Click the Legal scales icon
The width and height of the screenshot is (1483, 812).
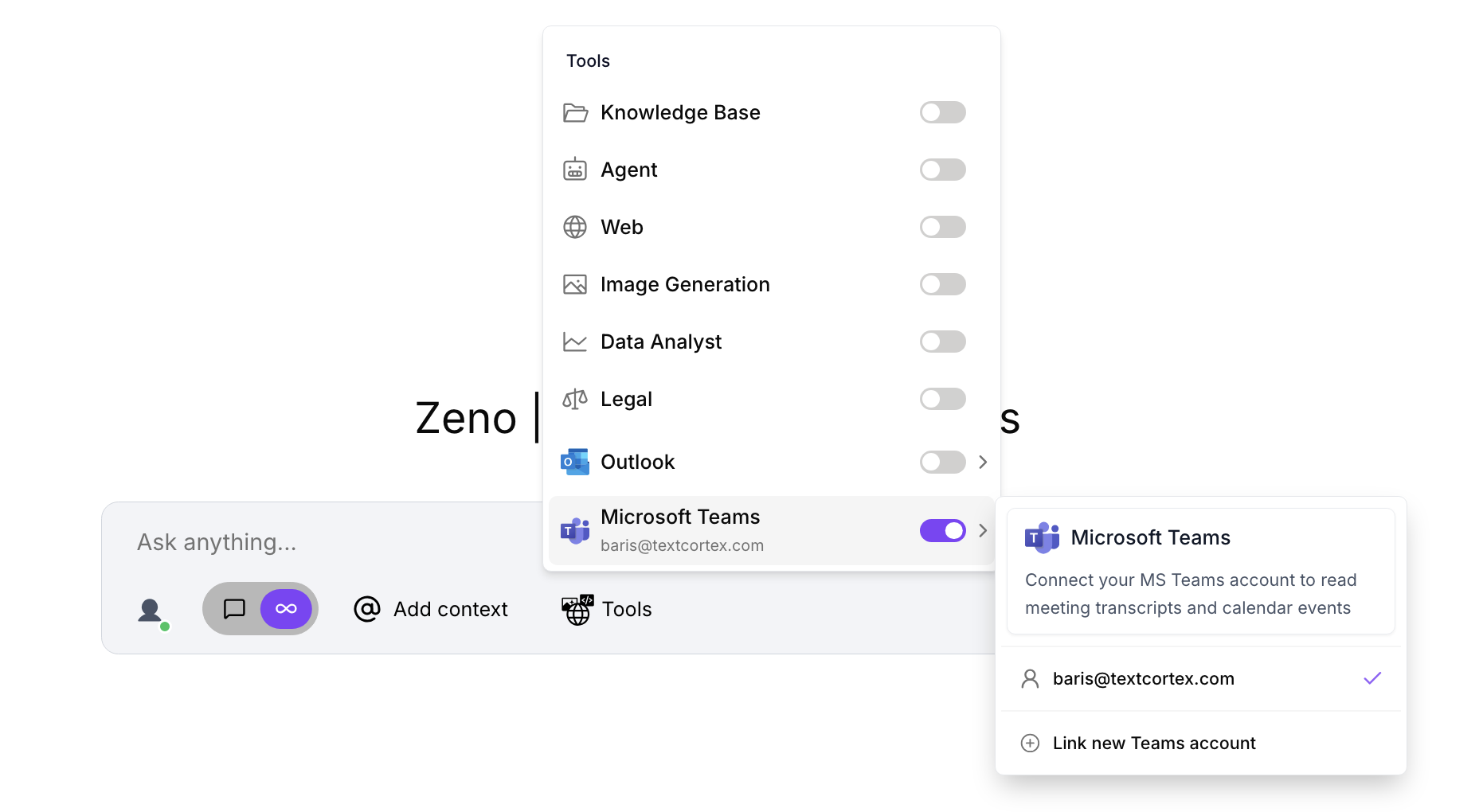click(575, 399)
